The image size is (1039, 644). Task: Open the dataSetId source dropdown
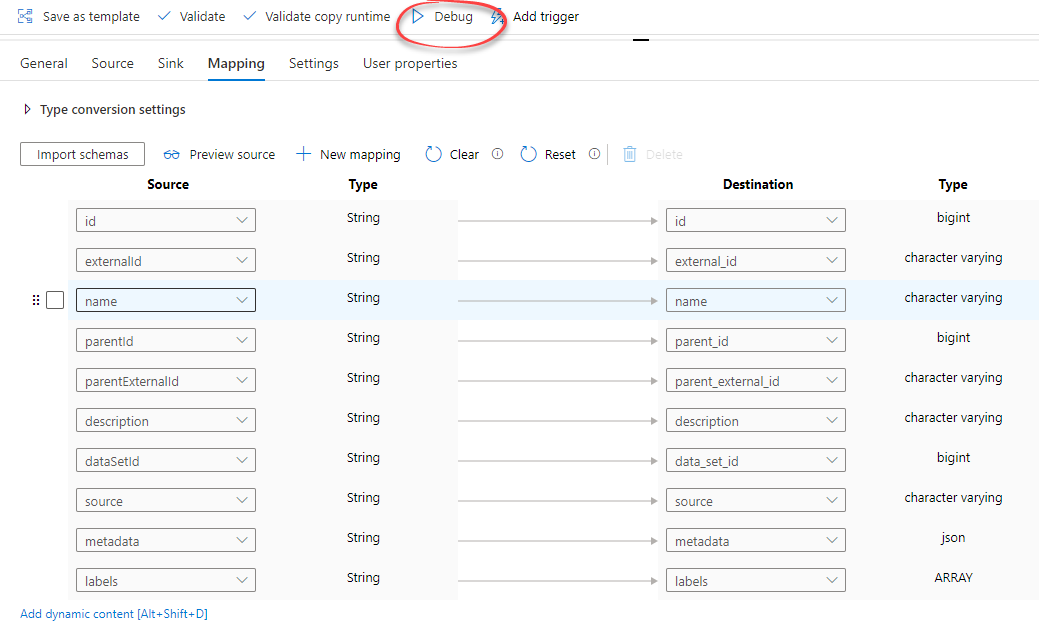click(166, 460)
